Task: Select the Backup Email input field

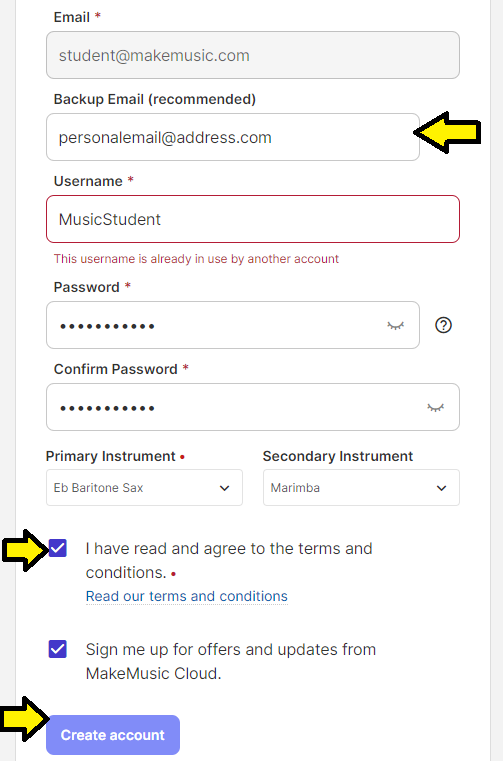Action: click(x=233, y=137)
